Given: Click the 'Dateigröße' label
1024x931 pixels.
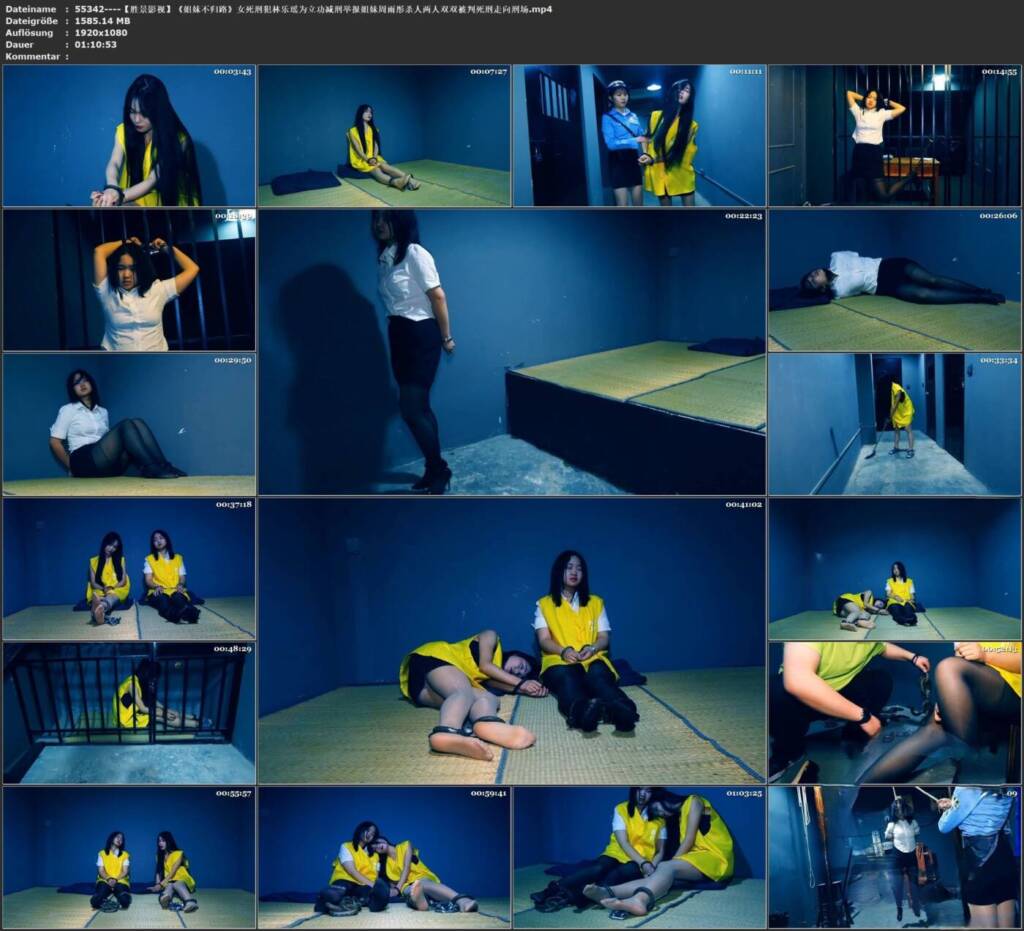Looking at the screenshot, I should 31,21.
